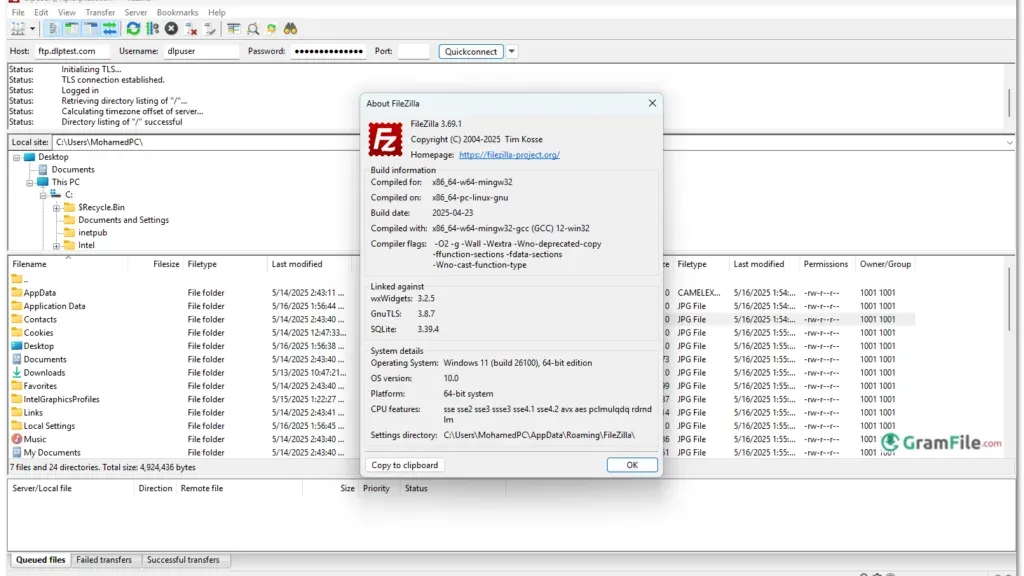This screenshot has height=576, width=1024.
Task: Toggle remote directory tree display
Action: [90, 29]
